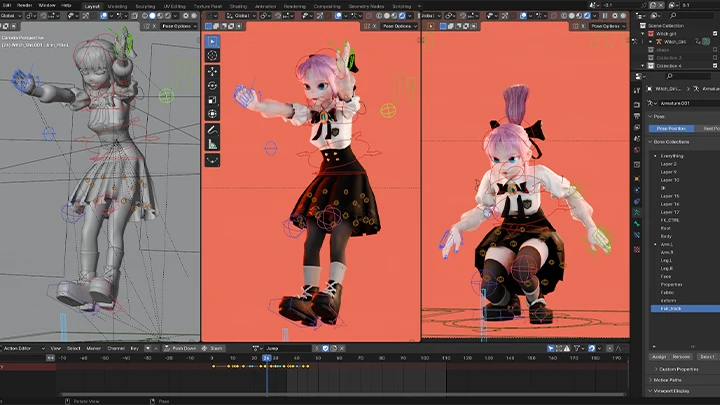720x405 pixels.
Task: Click new action duplicate icon beside Jump
Action: (333, 349)
